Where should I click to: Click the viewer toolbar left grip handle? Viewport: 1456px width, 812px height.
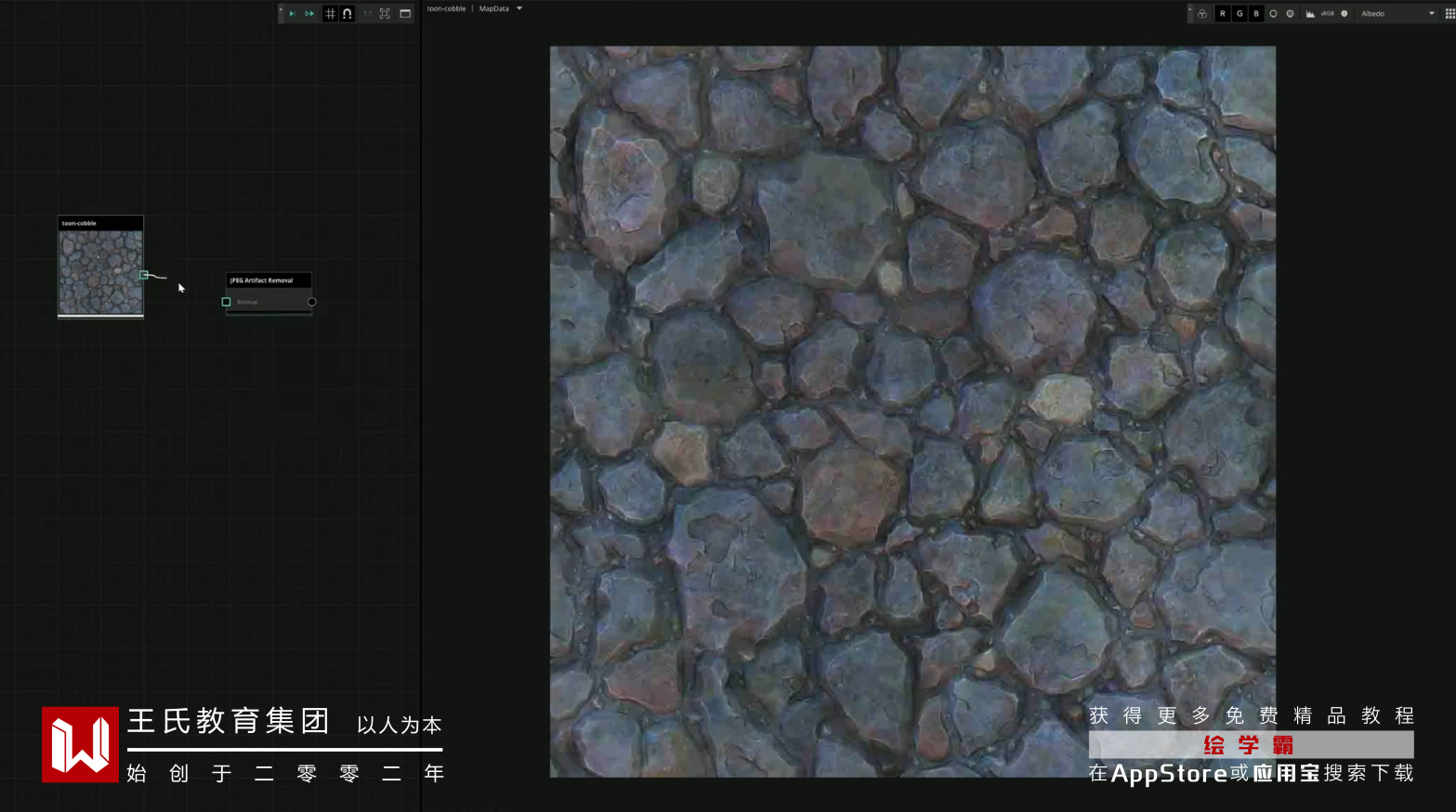(1189, 13)
